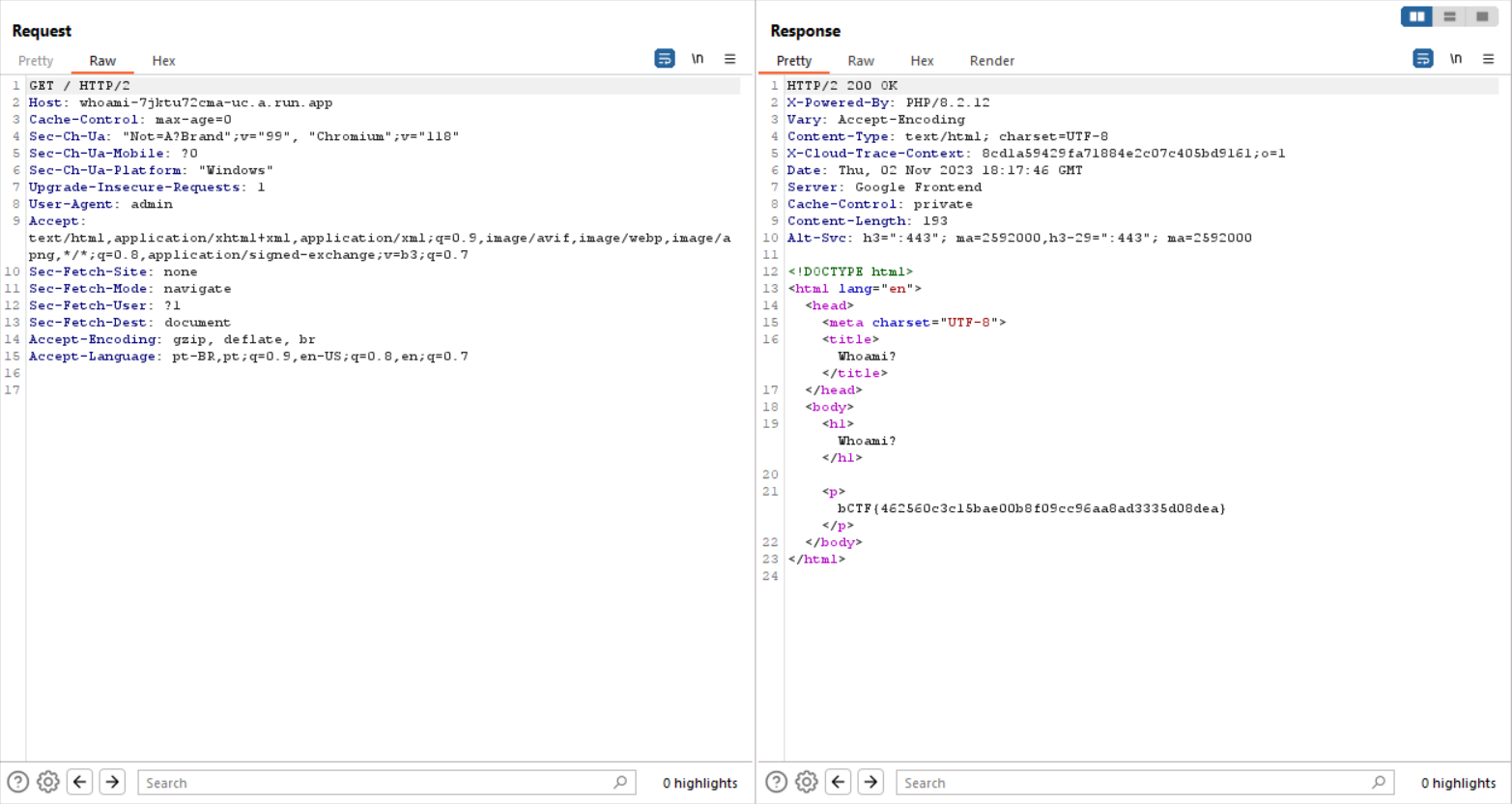Click the 'Cache-Control: max-age=0' request line

[129, 120]
